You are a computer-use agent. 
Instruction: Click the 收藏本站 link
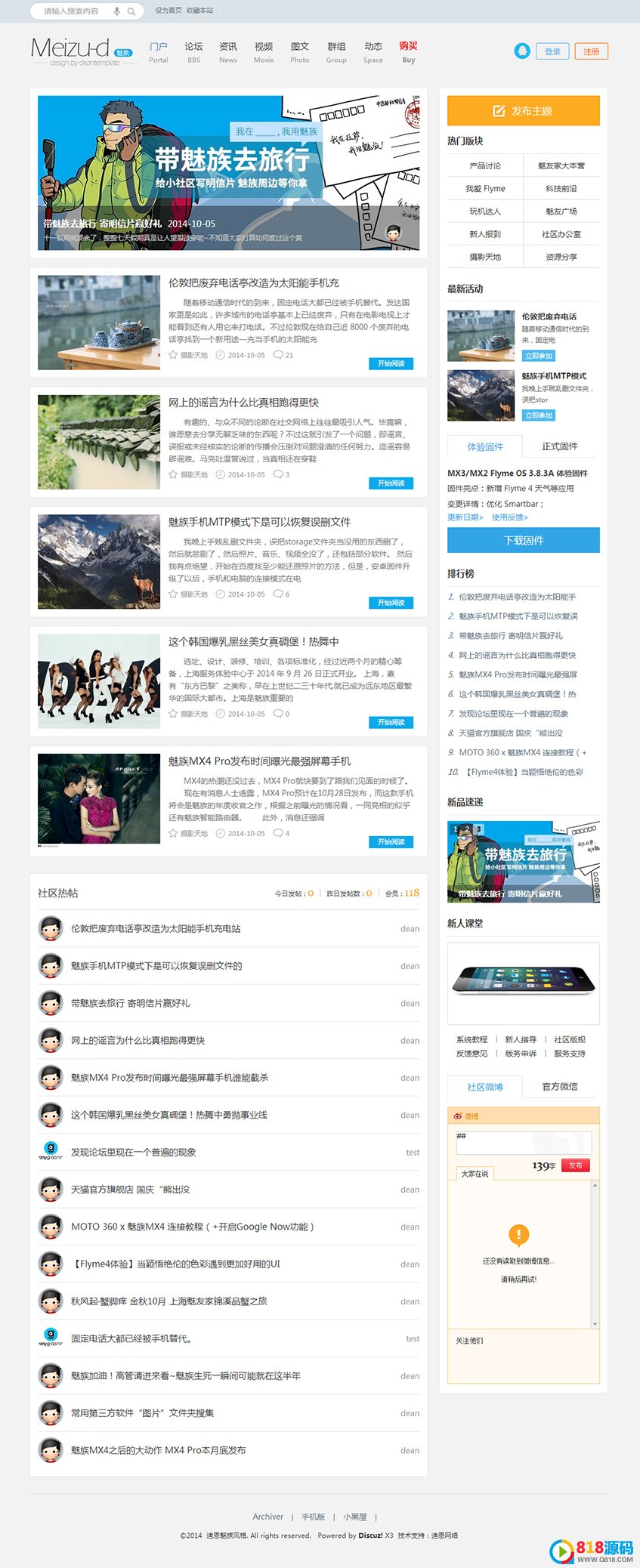200,11
